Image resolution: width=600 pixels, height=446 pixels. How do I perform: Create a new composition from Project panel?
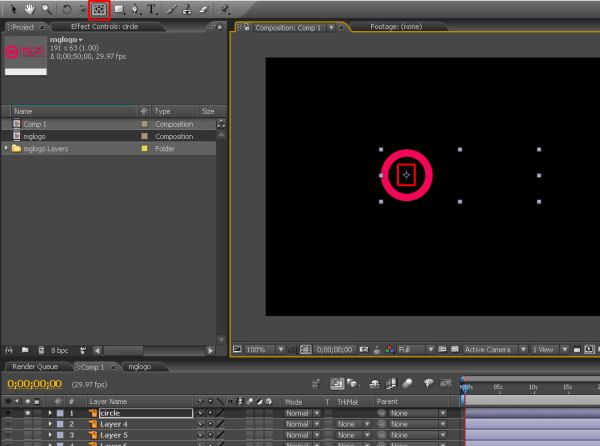[x=41, y=350]
